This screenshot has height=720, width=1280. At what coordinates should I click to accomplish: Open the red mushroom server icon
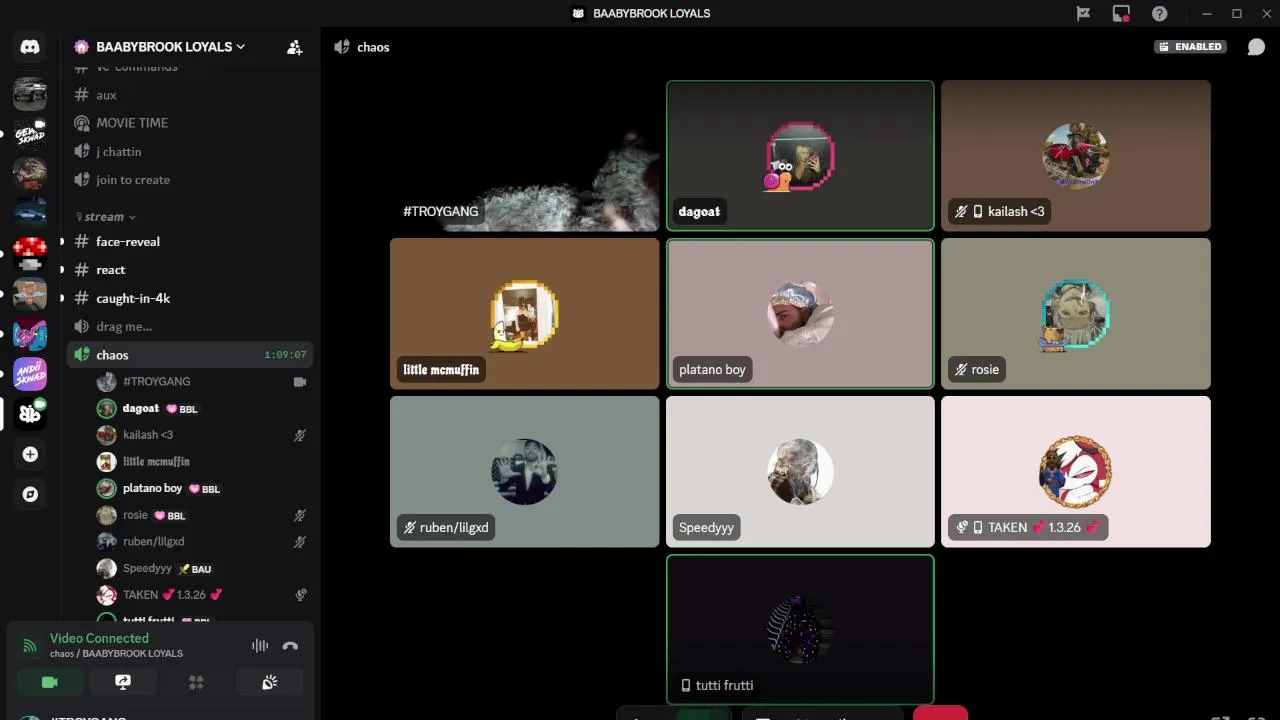click(30, 253)
